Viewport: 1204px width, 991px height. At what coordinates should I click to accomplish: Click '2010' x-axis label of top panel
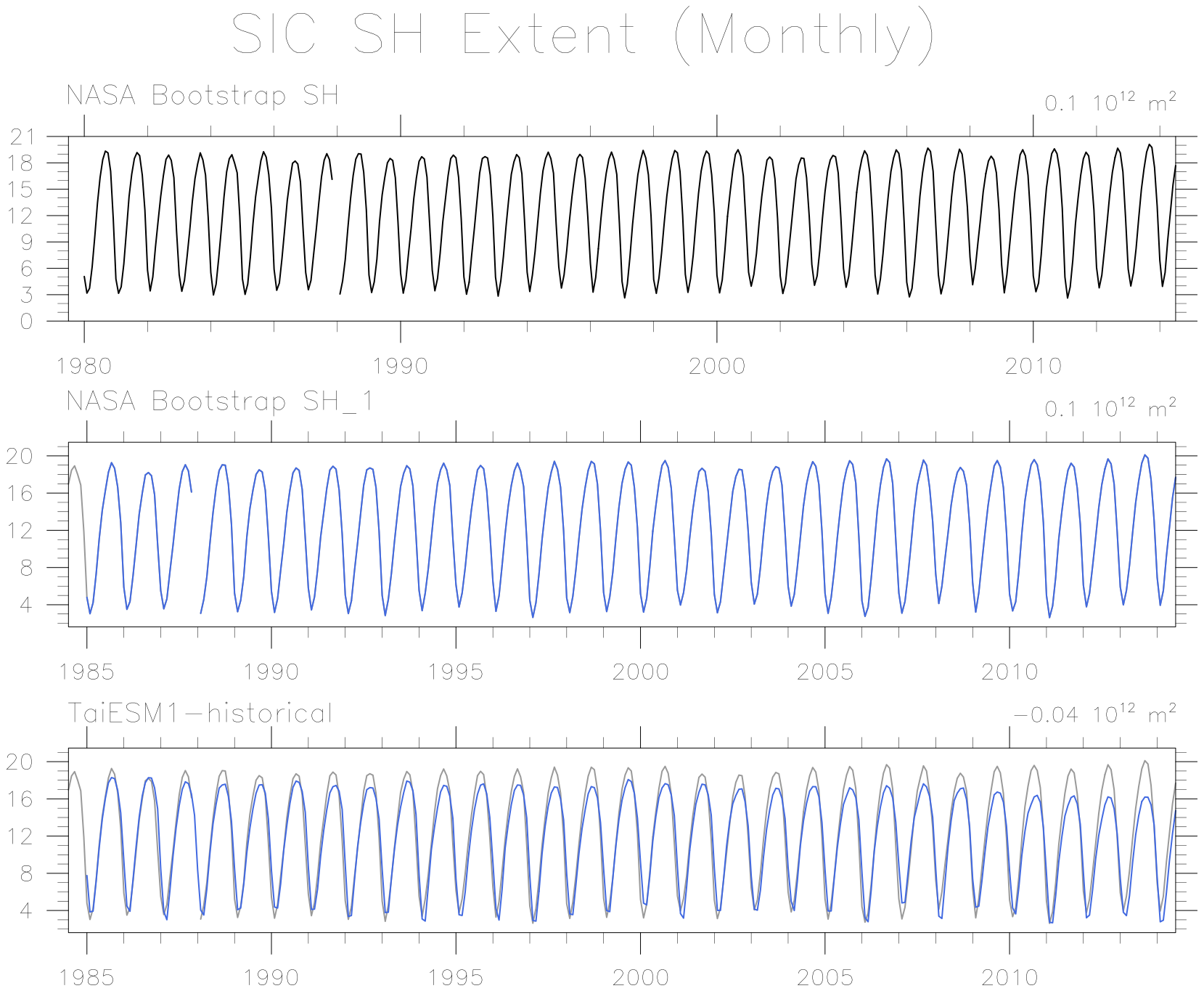1033,366
